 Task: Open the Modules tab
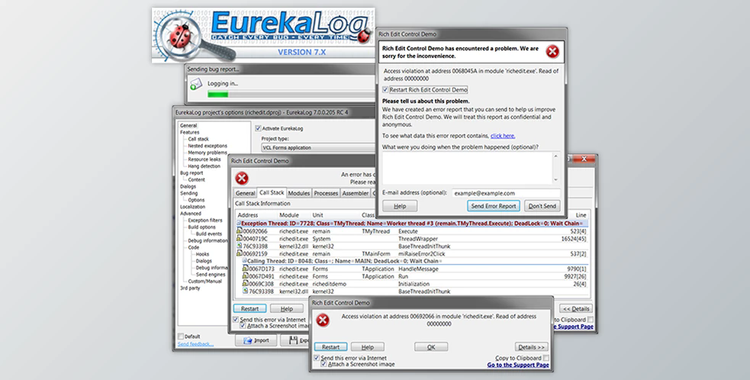299,193
